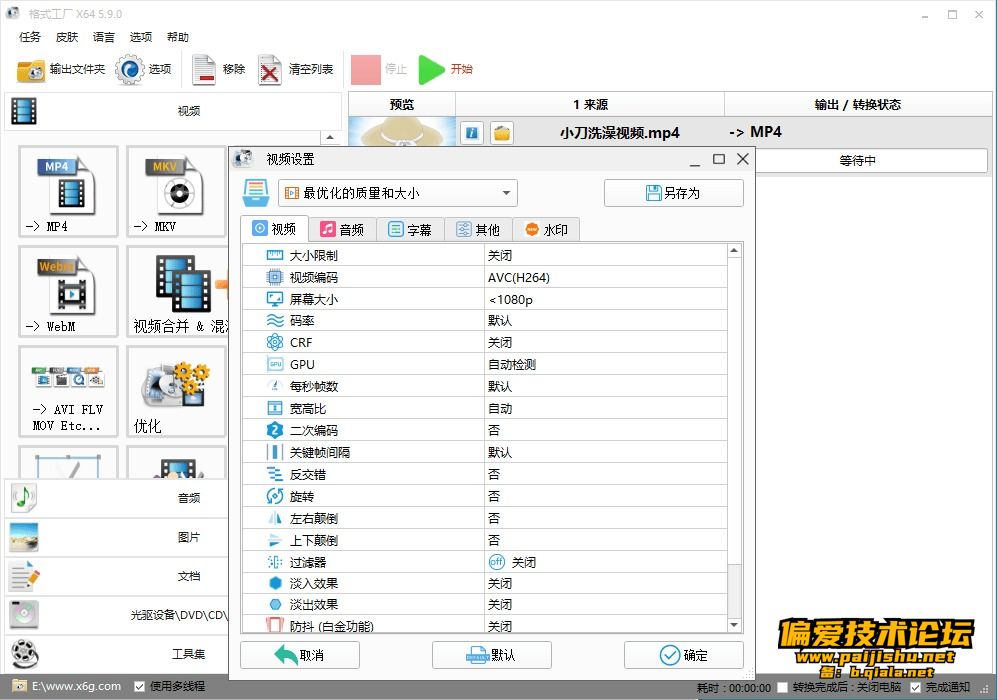Choose the -> WebM format tile
Screen dimensions: 997x700
[x=69, y=291]
